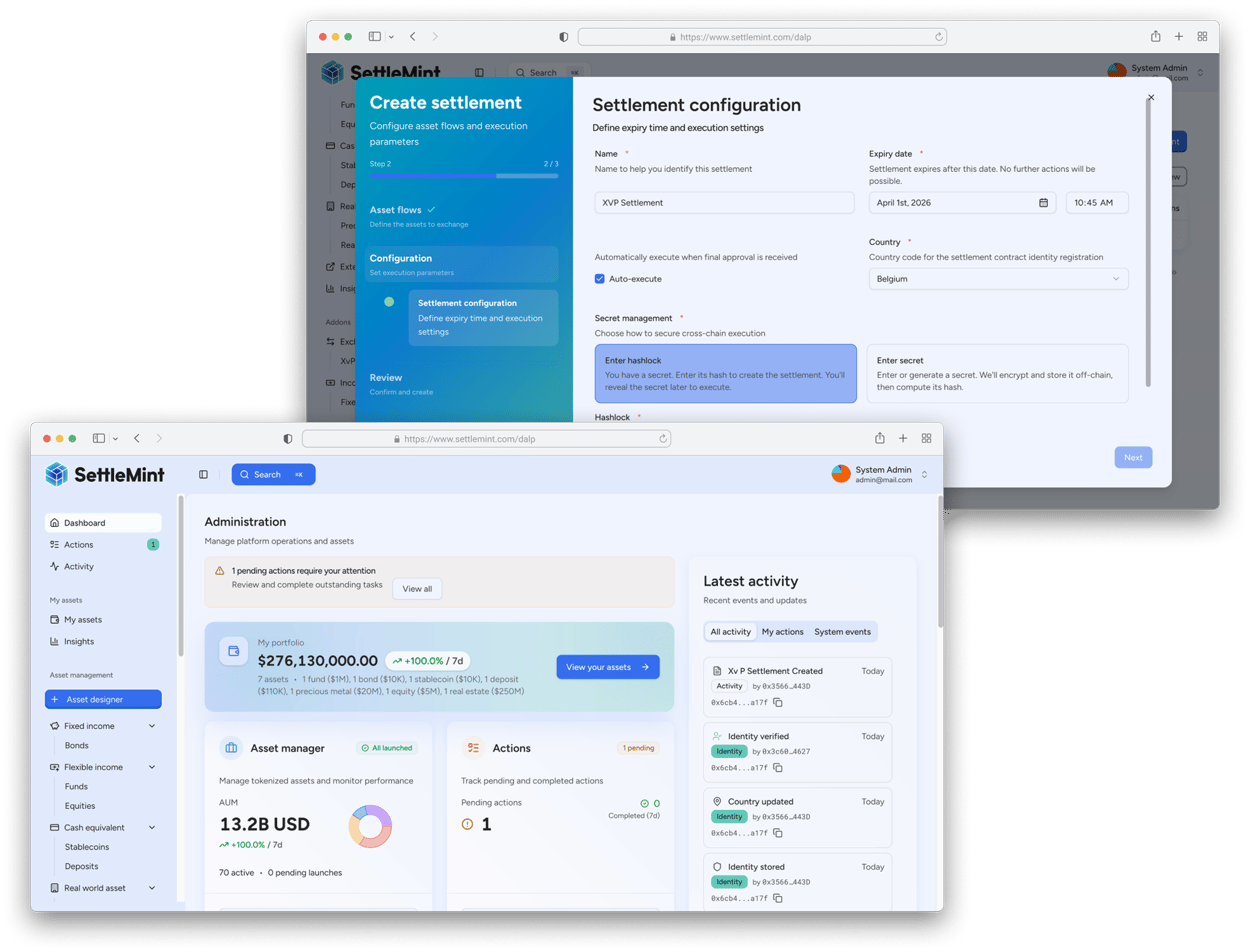Go back in front Safari window
Image resolution: width=1250 pixels, height=952 pixels.
(136, 438)
